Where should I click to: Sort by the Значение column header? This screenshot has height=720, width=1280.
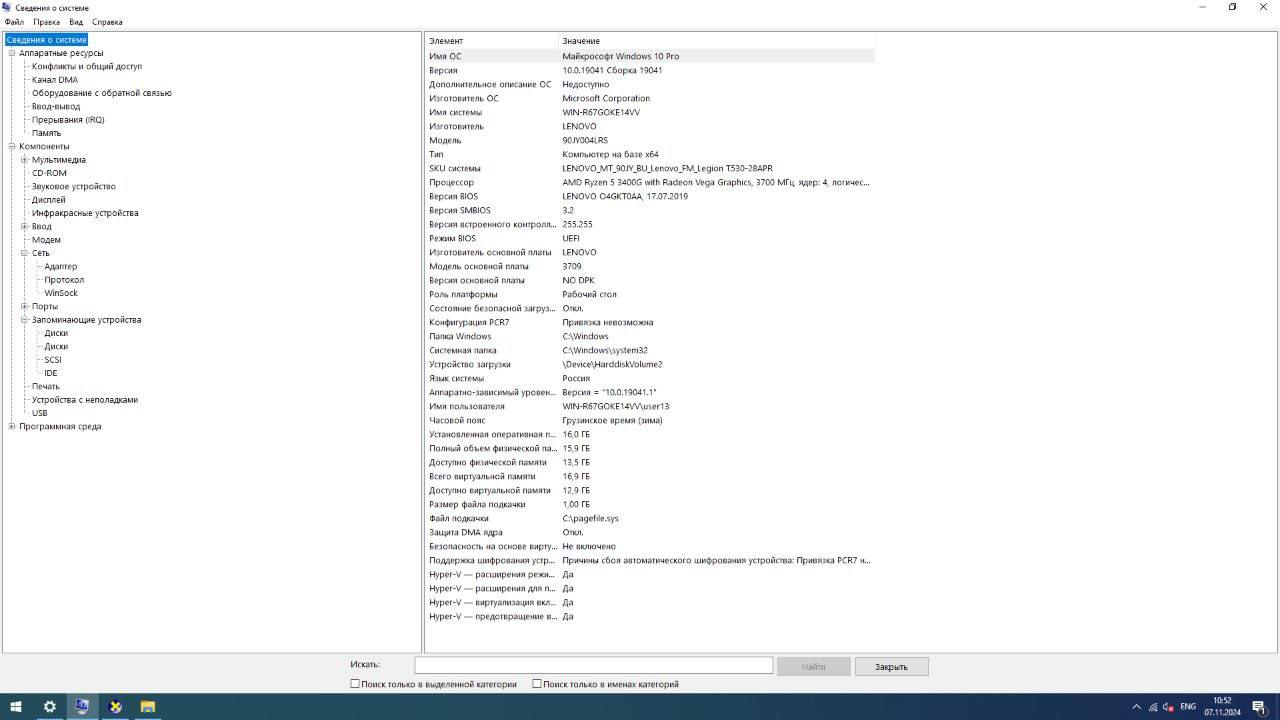coord(716,41)
